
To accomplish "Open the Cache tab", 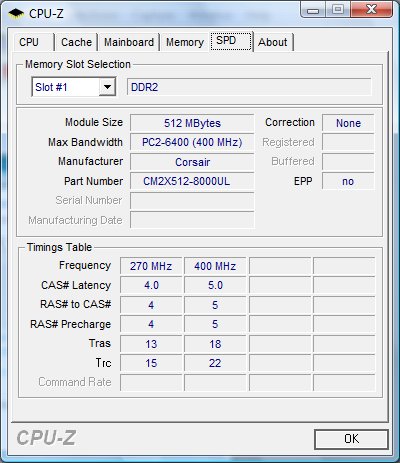I will click(x=76, y=42).
